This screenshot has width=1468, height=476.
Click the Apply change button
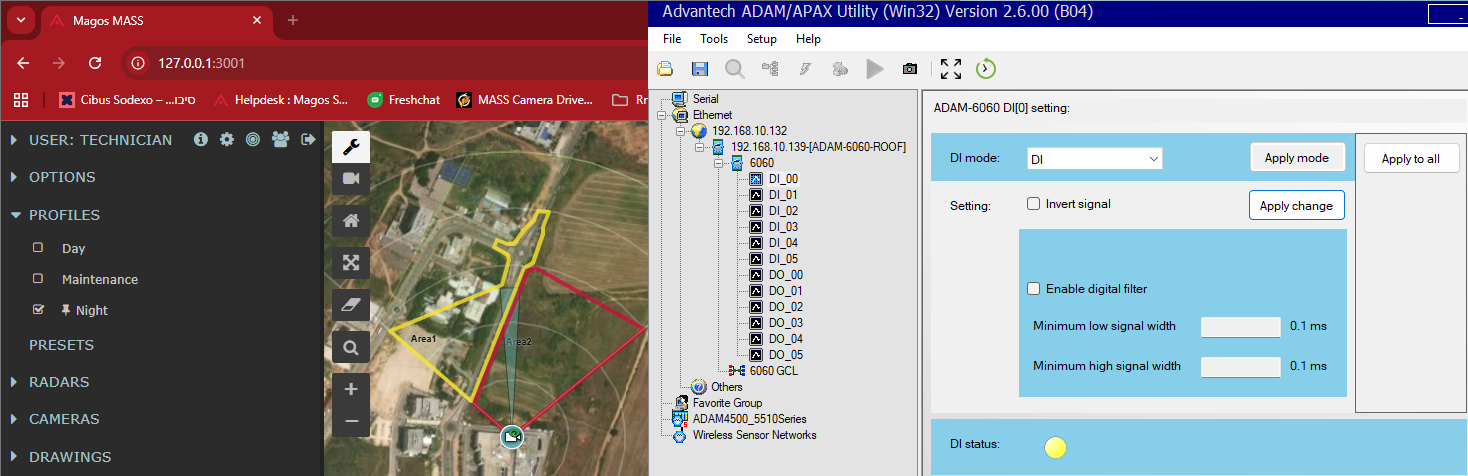(1296, 205)
